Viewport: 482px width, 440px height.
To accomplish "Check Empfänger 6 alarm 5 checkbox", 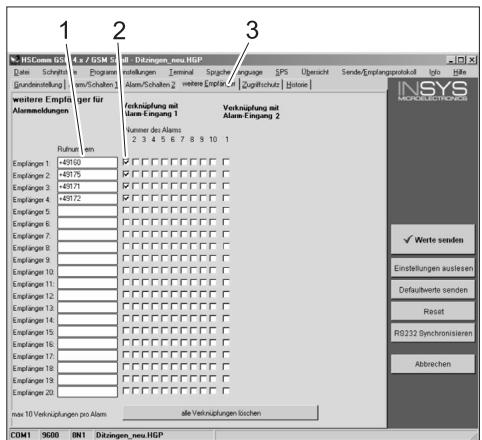I will (x=164, y=222).
